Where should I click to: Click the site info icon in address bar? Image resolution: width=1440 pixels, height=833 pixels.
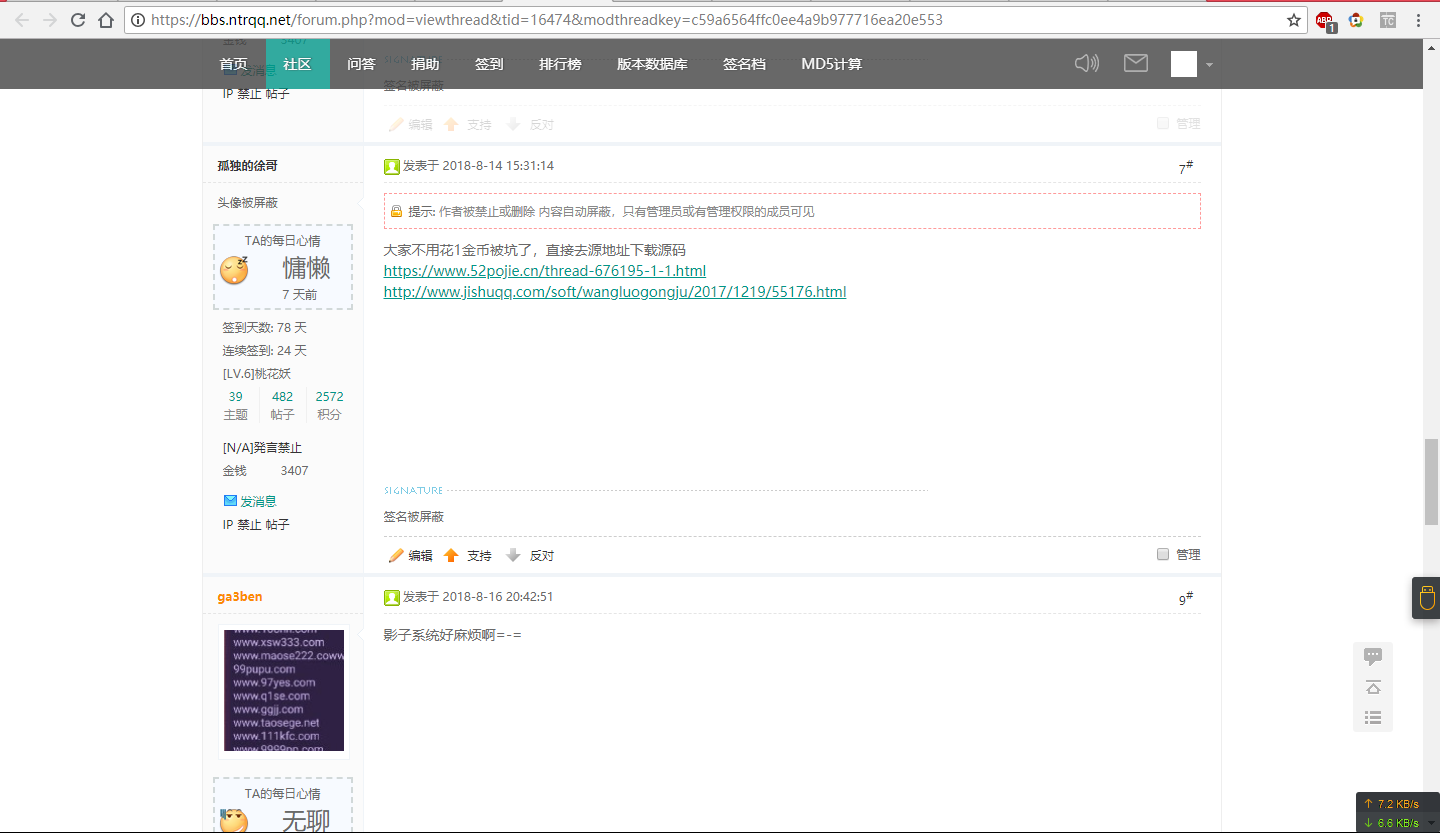(138, 20)
